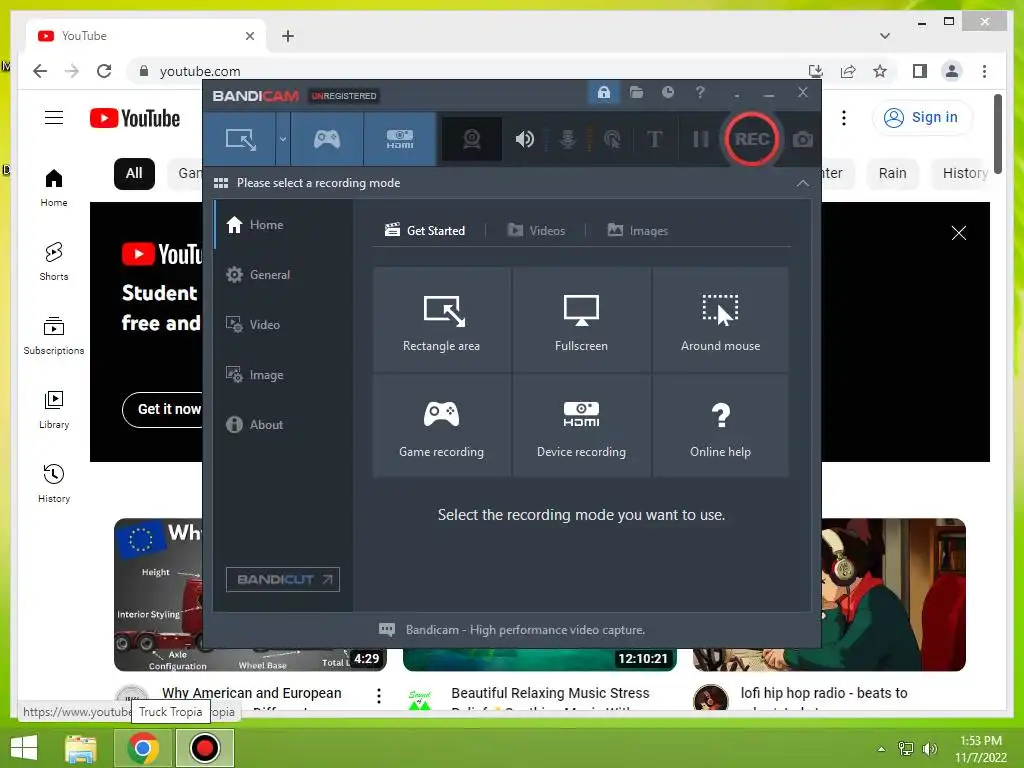This screenshot has width=1024, height=768.
Task: Take a screenshot with camera icon
Action: coord(803,139)
